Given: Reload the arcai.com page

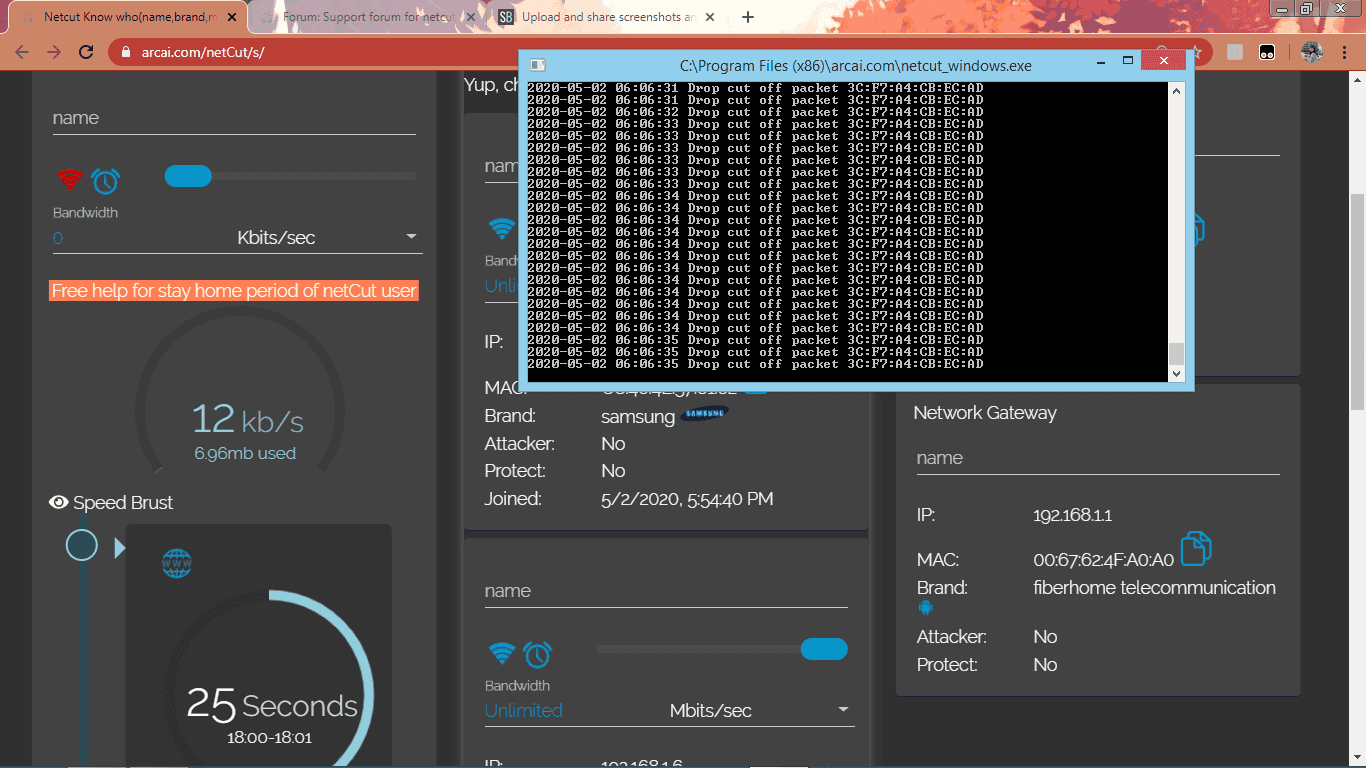Looking at the screenshot, I should click(x=86, y=52).
